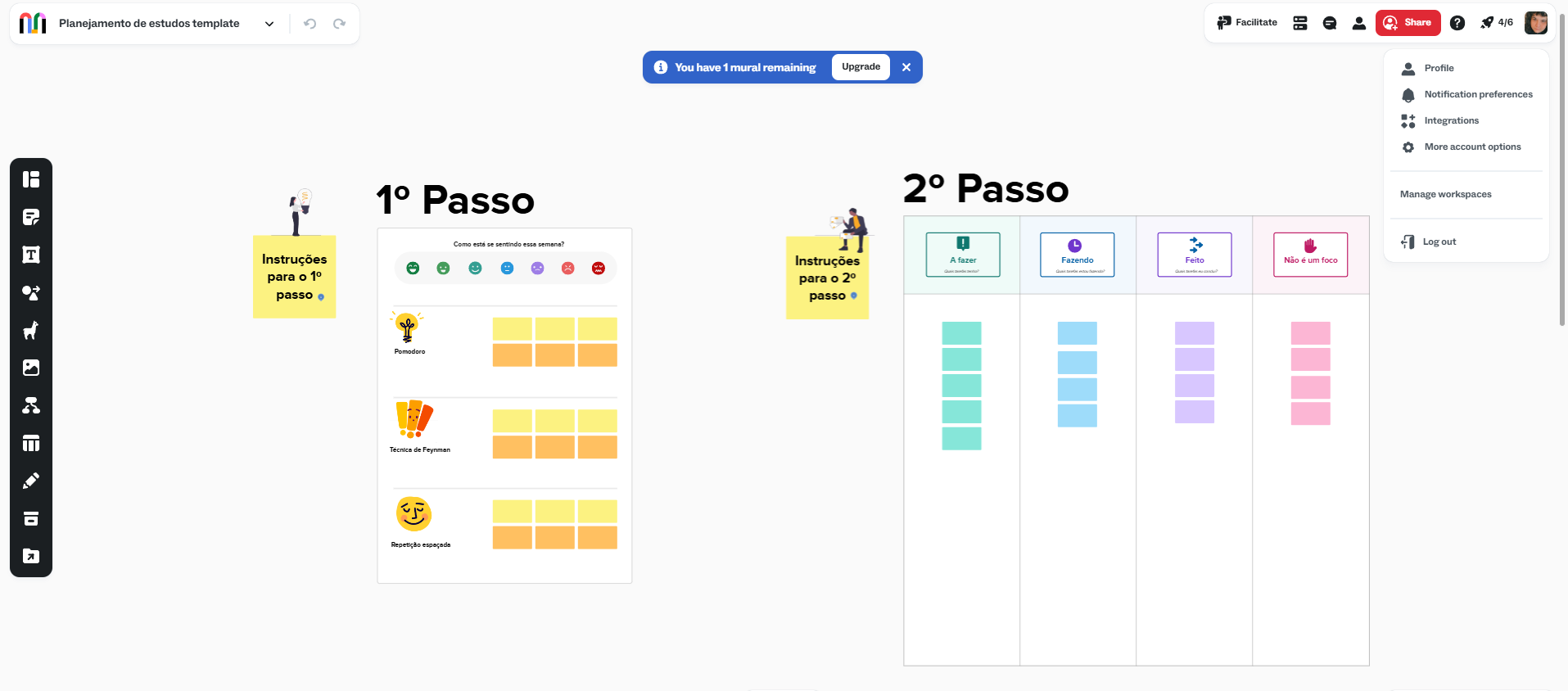Click the Undo arrow icon
This screenshot has width=1568, height=691.
click(310, 24)
